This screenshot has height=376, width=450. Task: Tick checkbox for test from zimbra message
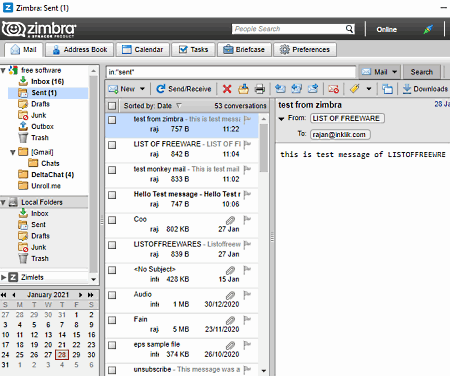click(x=112, y=120)
